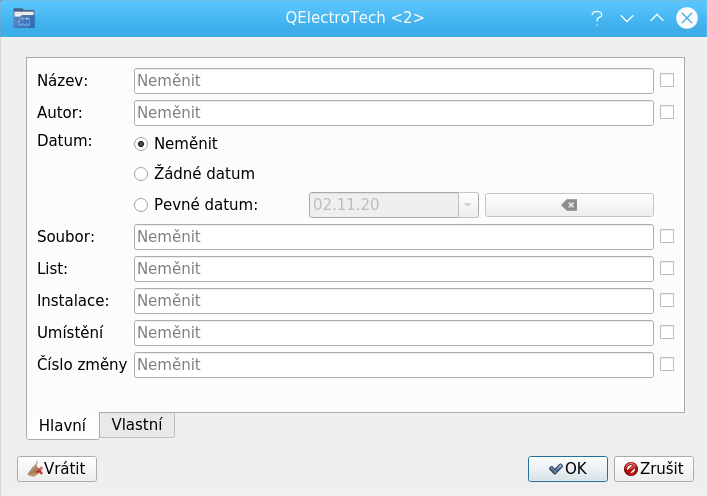This screenshot has width=707, height=496.
Task: Close the dialog with the X icon
Action: click(x=687, y=18)
